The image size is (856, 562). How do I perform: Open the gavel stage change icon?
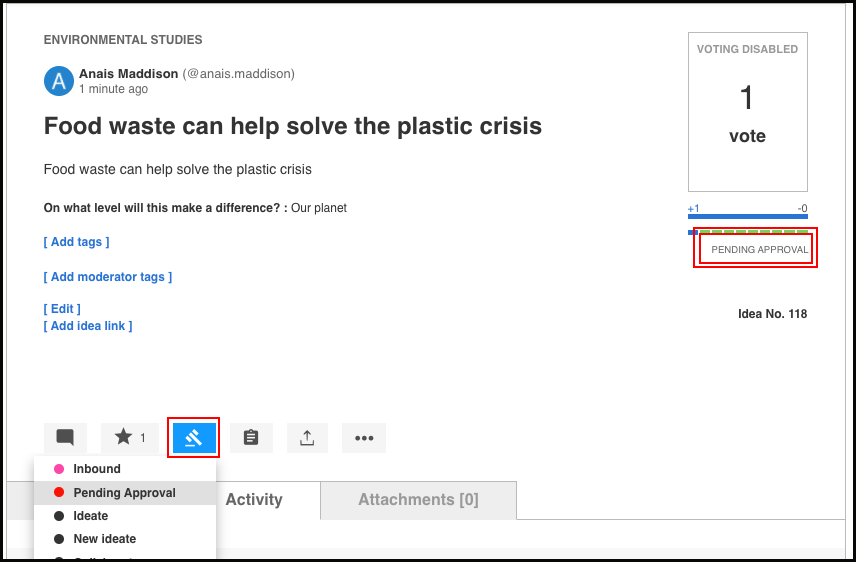tap(194, 437)
